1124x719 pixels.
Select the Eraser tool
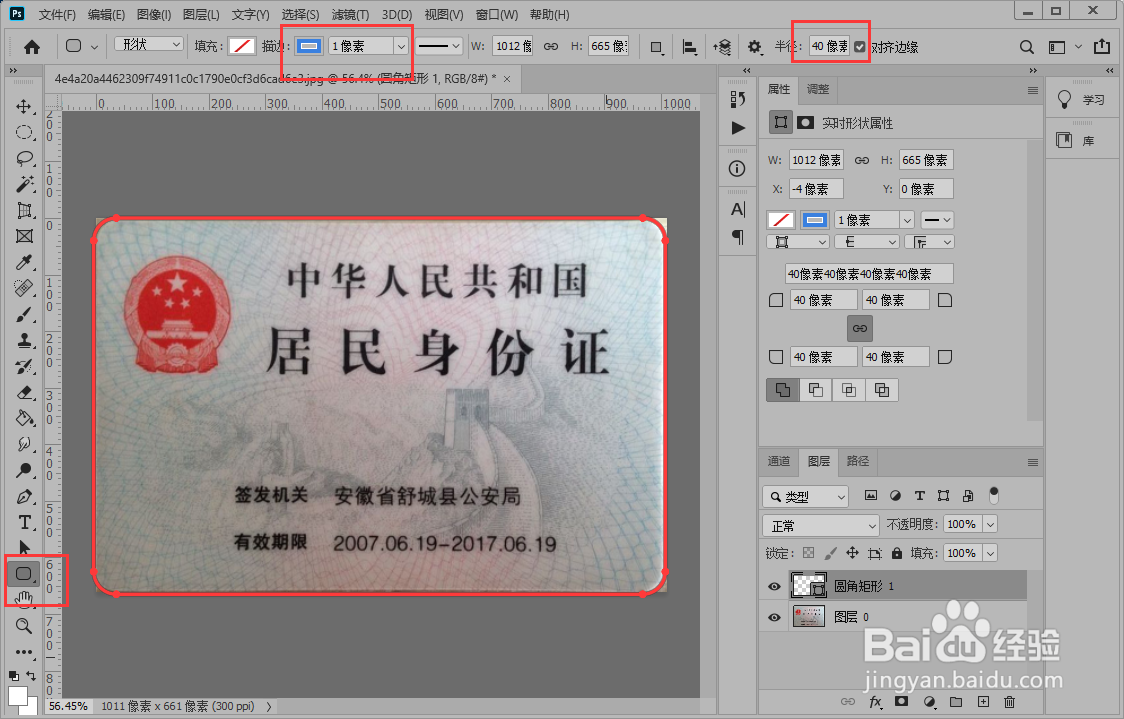pyautogui.click(x=24, y=392)
